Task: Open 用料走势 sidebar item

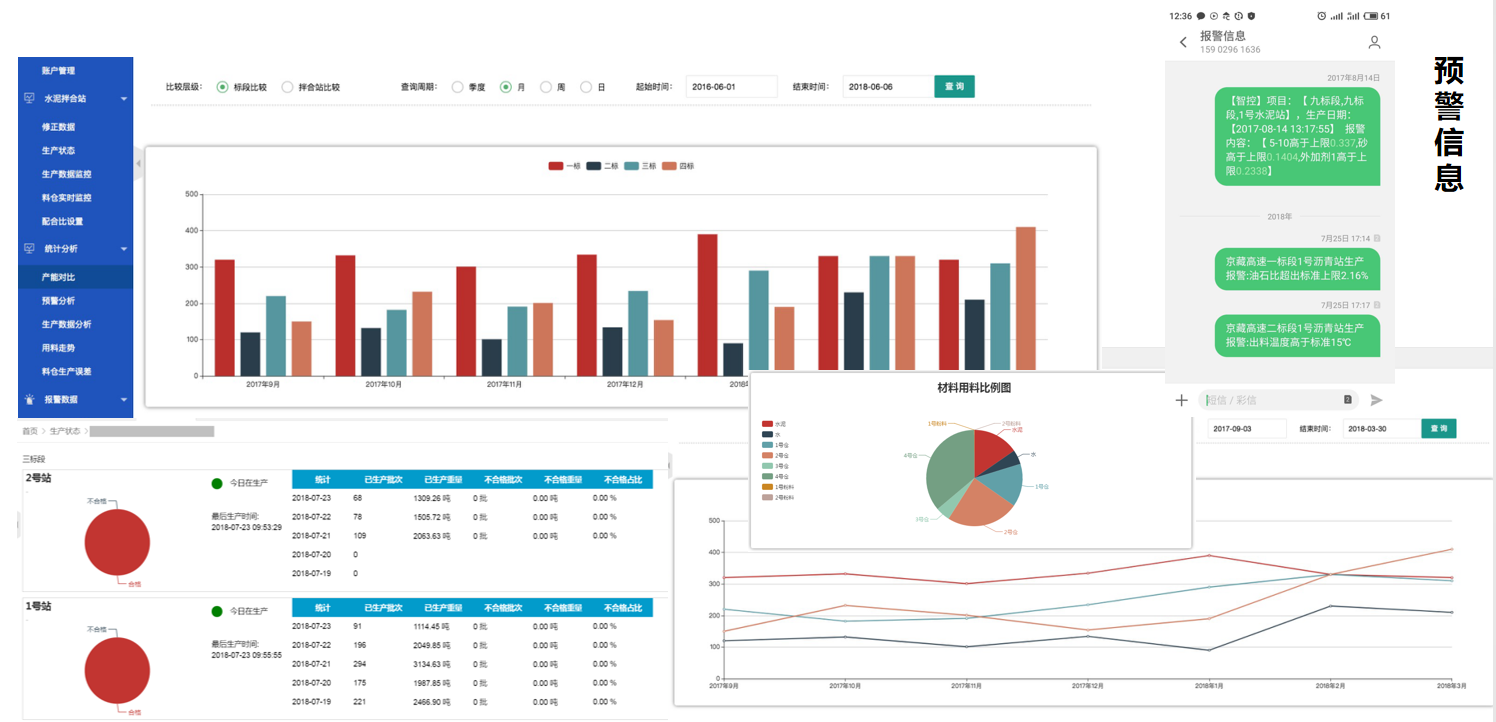Action: pyautogui.click(x=58, y=348)
